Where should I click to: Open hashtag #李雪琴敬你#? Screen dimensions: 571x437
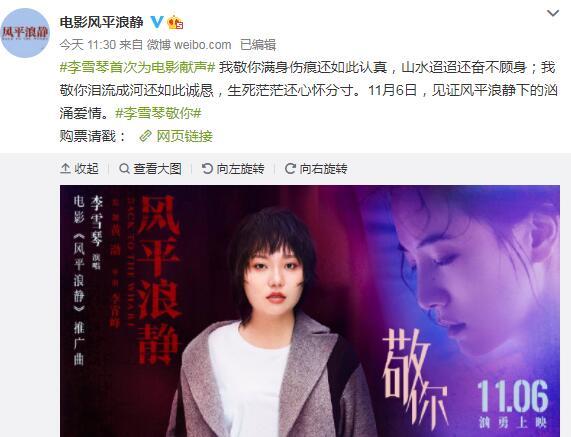pos(158,113)
